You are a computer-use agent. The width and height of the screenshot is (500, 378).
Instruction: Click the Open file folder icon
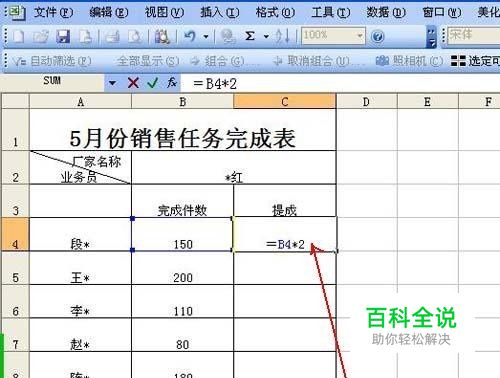click(x=40, y=36)
